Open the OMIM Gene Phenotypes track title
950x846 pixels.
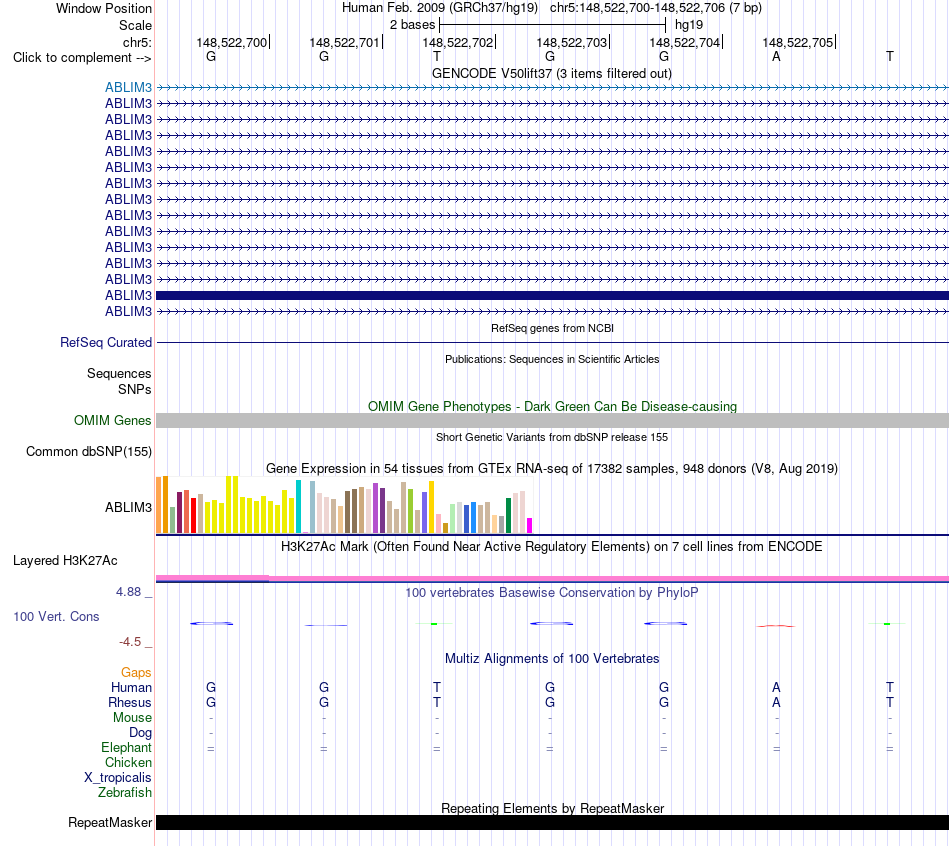coord(552,406)
